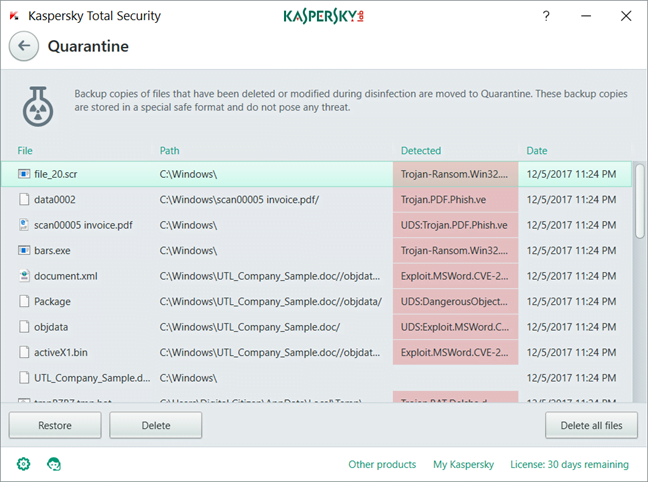This screenshot has height=482, width=648.
Task: Restore the selected quarantined file
Action: (55, 425)
